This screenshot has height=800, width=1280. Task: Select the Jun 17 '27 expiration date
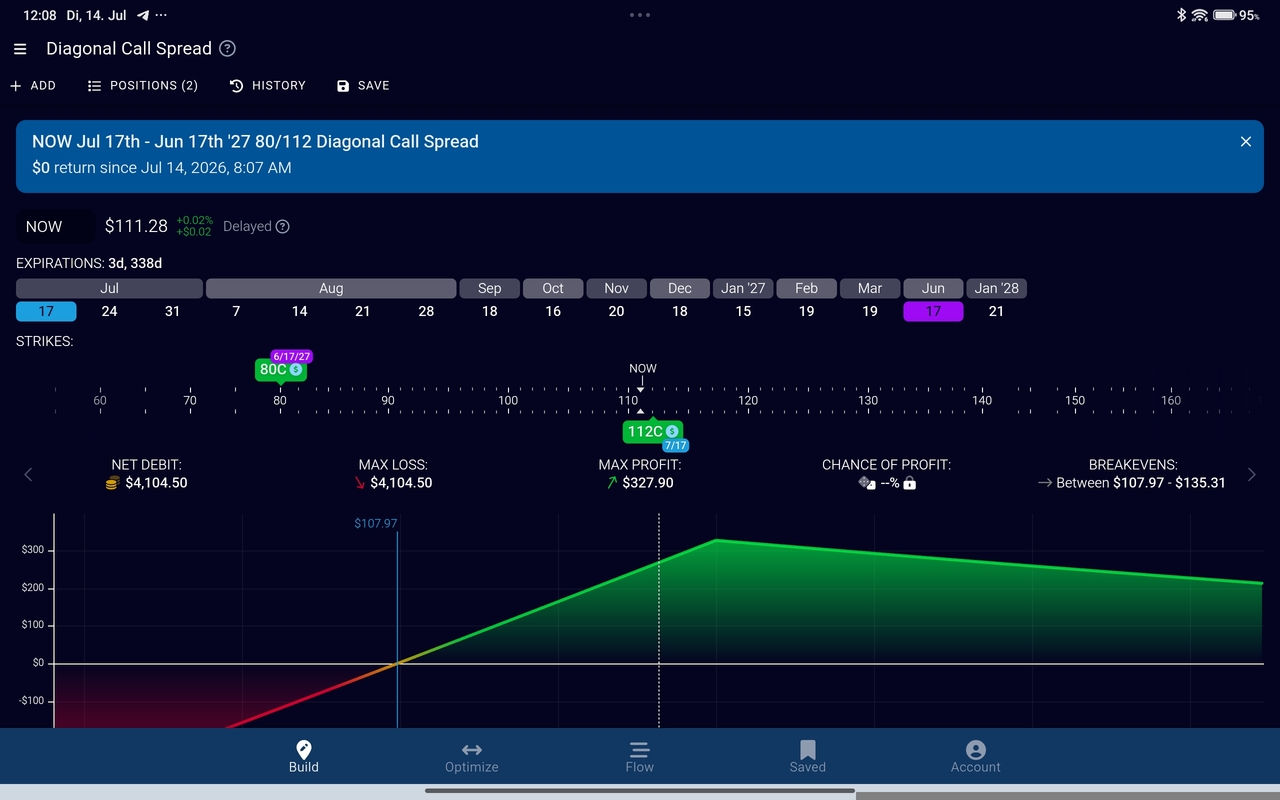pyautogui.click(x=933, y=311)
